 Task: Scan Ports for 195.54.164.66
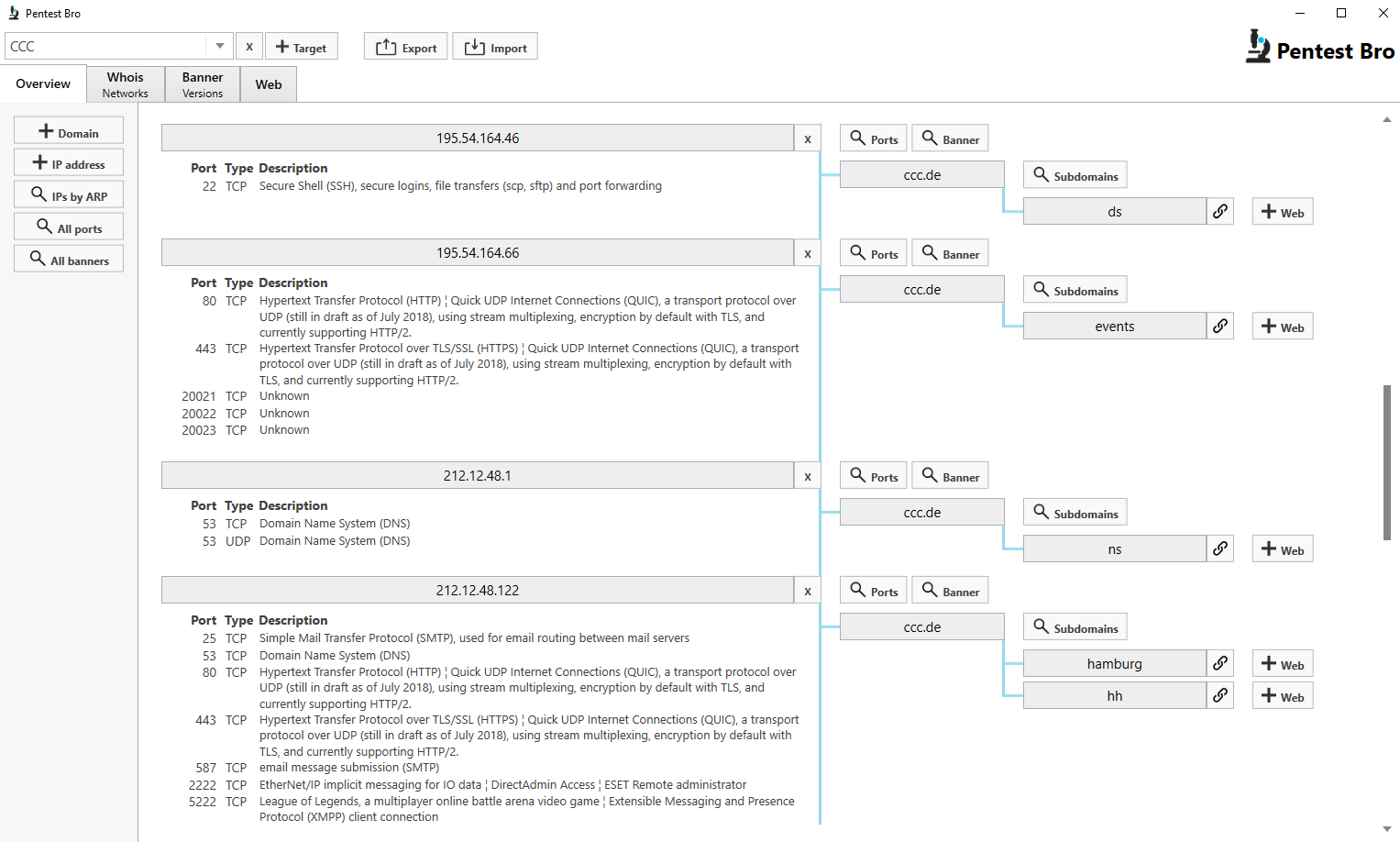point(874,253)
